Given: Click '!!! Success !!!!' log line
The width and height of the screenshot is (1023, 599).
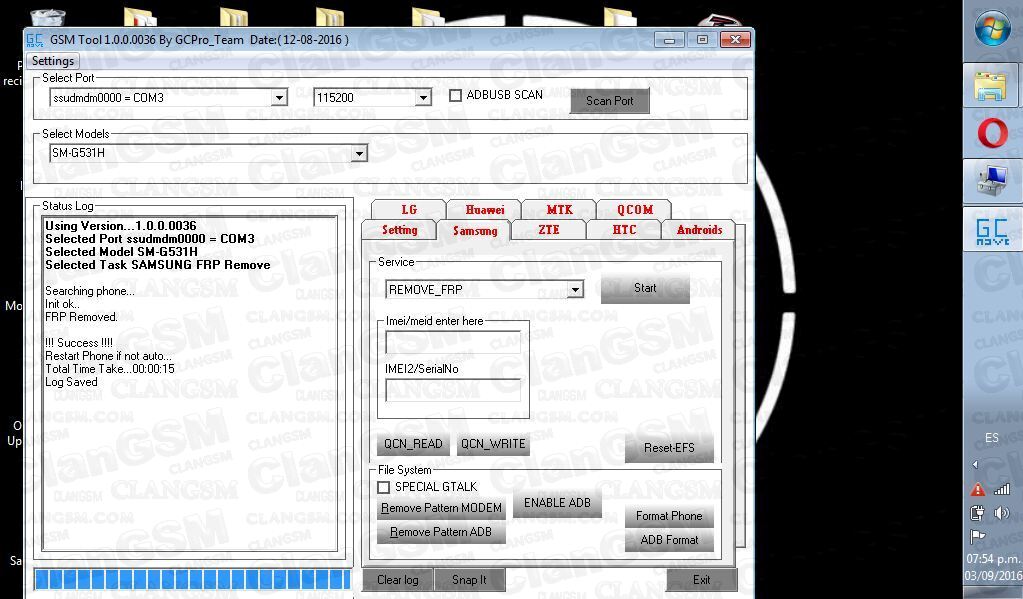Looking at the screenshot, I should pyautogui.click(x=79, y=343).
